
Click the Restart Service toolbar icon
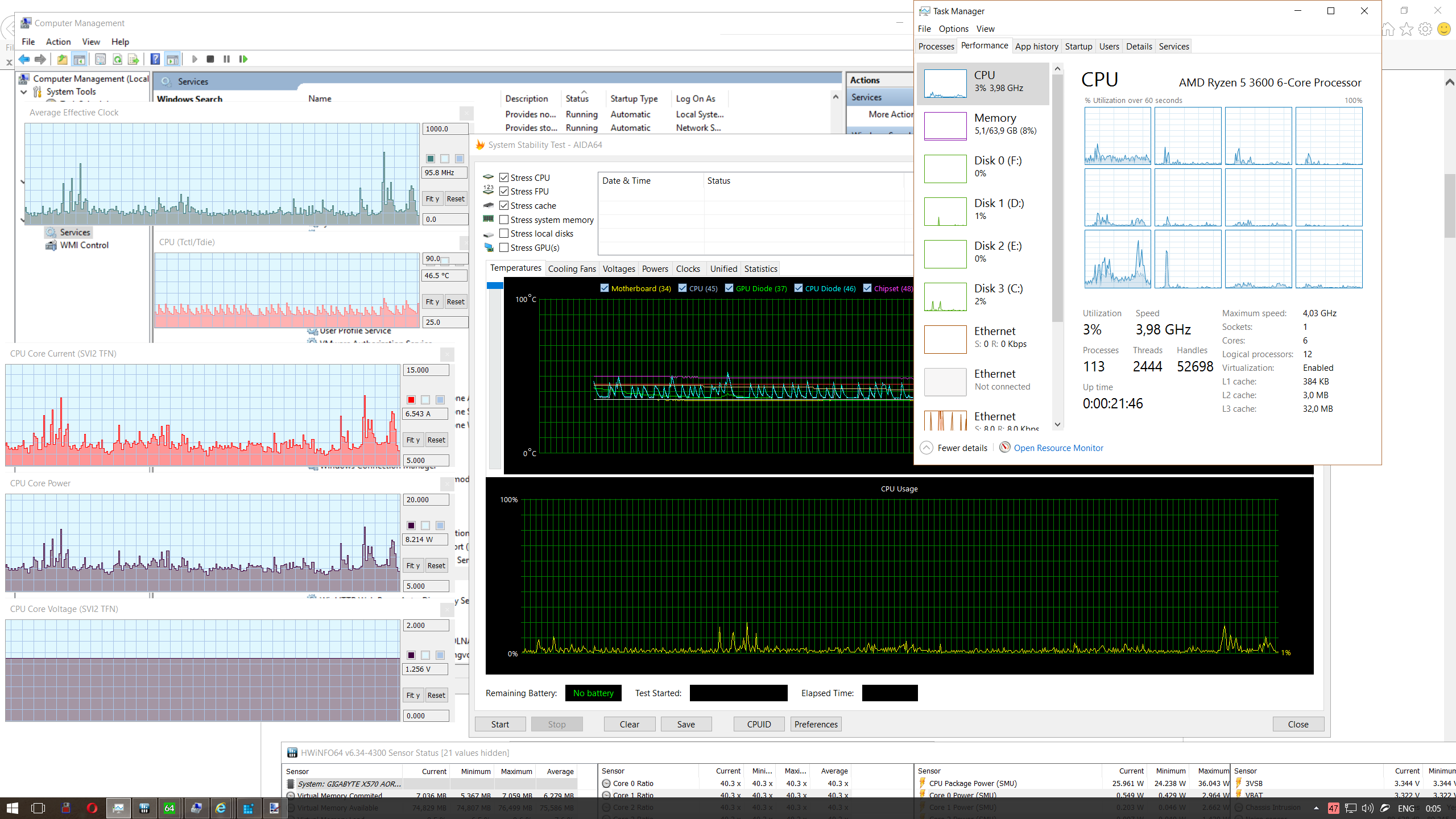click(x=243, y=59)
